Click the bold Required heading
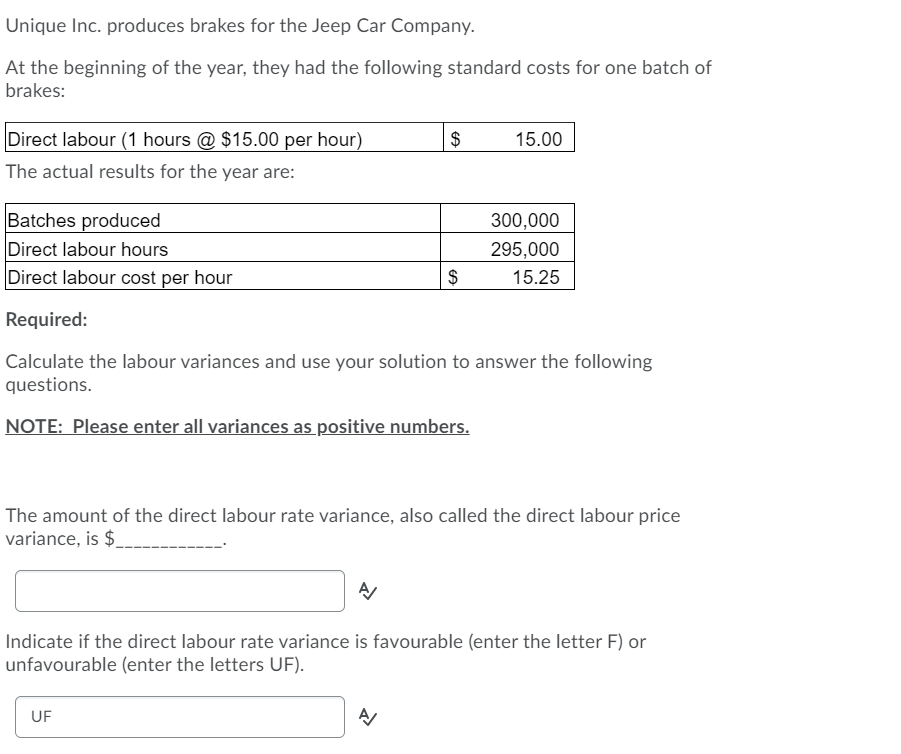The height and width of the screenshot is (754, 901). click(x=46, y=320)
